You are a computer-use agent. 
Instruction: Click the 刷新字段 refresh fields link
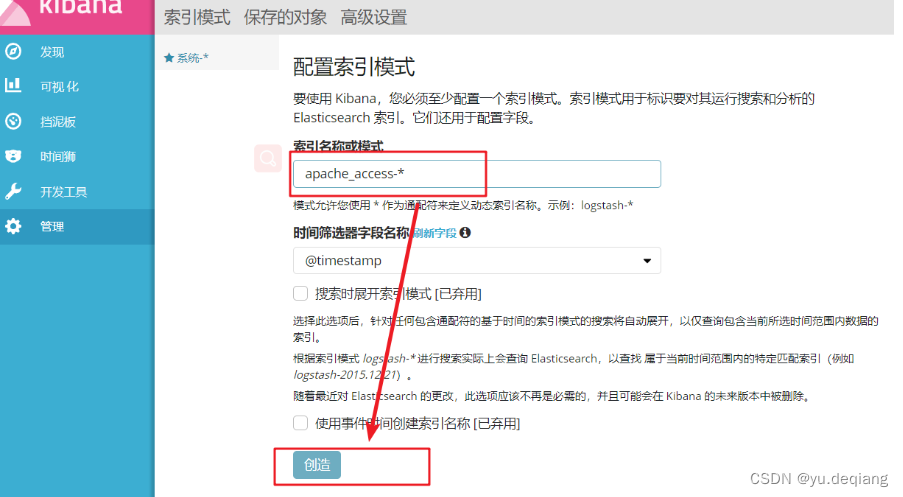tap(435, 233)
